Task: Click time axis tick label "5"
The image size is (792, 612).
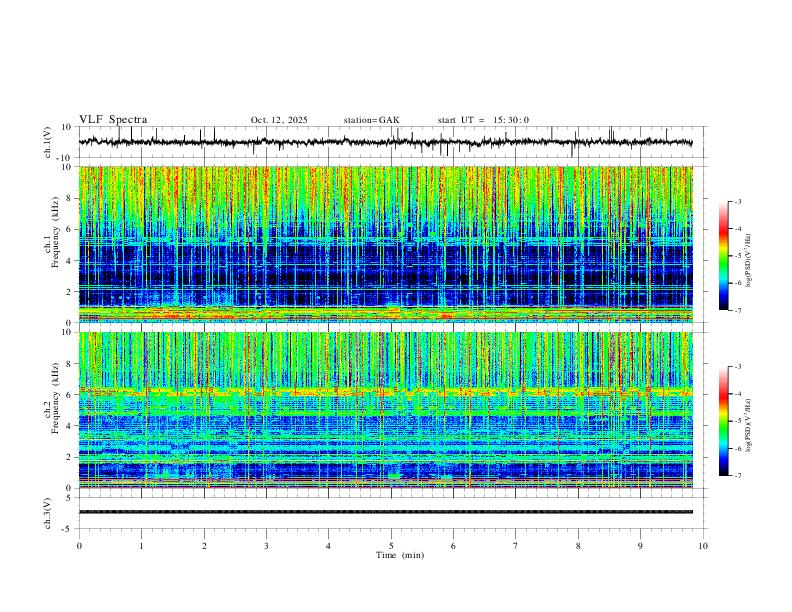Action: click(x=391, y=546)
